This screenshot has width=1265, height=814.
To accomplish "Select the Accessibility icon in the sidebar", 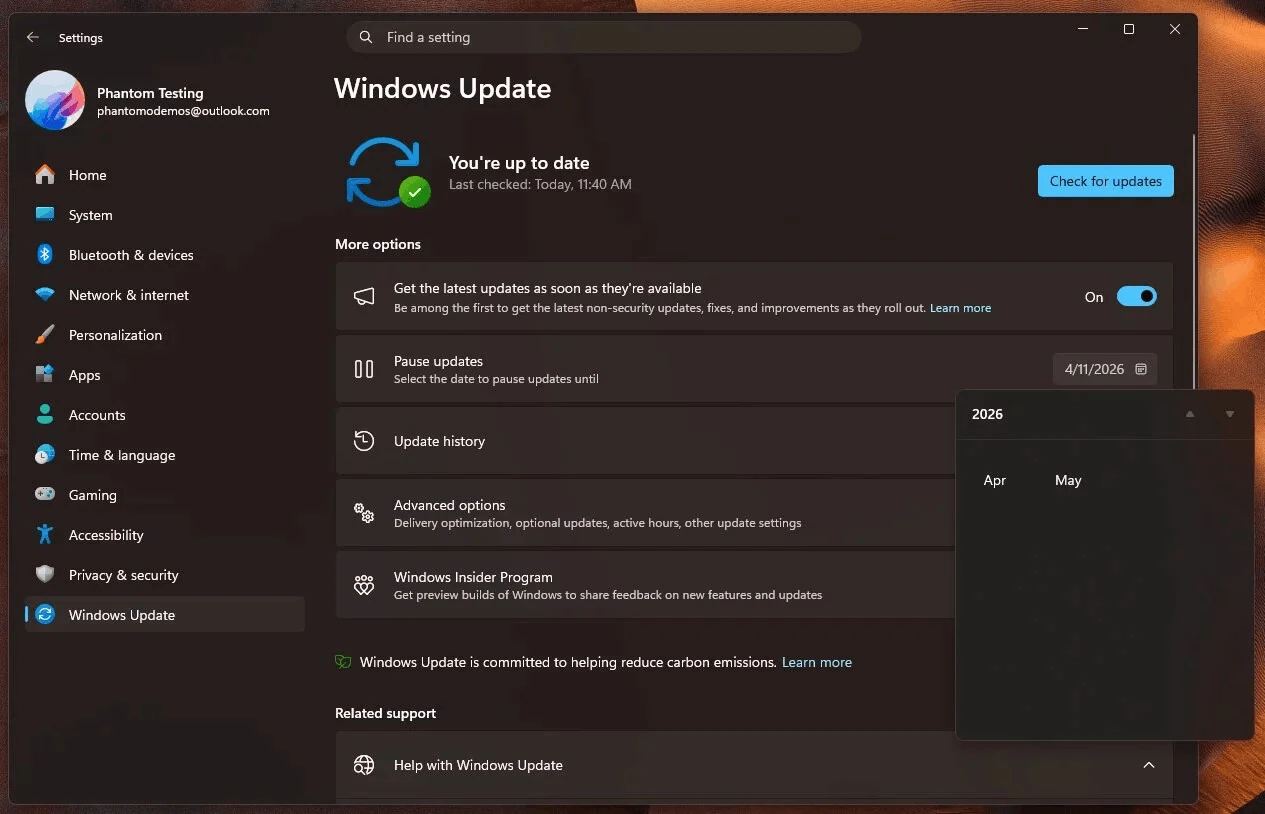I will click(x=45, y=535).
